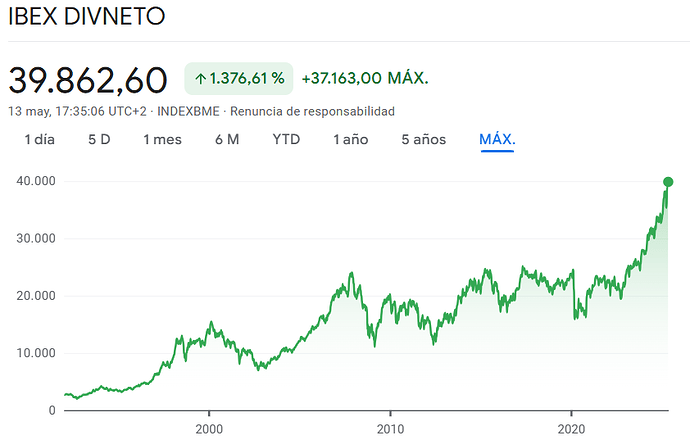The width and height of the screenshot is (690, 440).
Task: Open the 6 M range tab
Action: (x=227, y=139)
